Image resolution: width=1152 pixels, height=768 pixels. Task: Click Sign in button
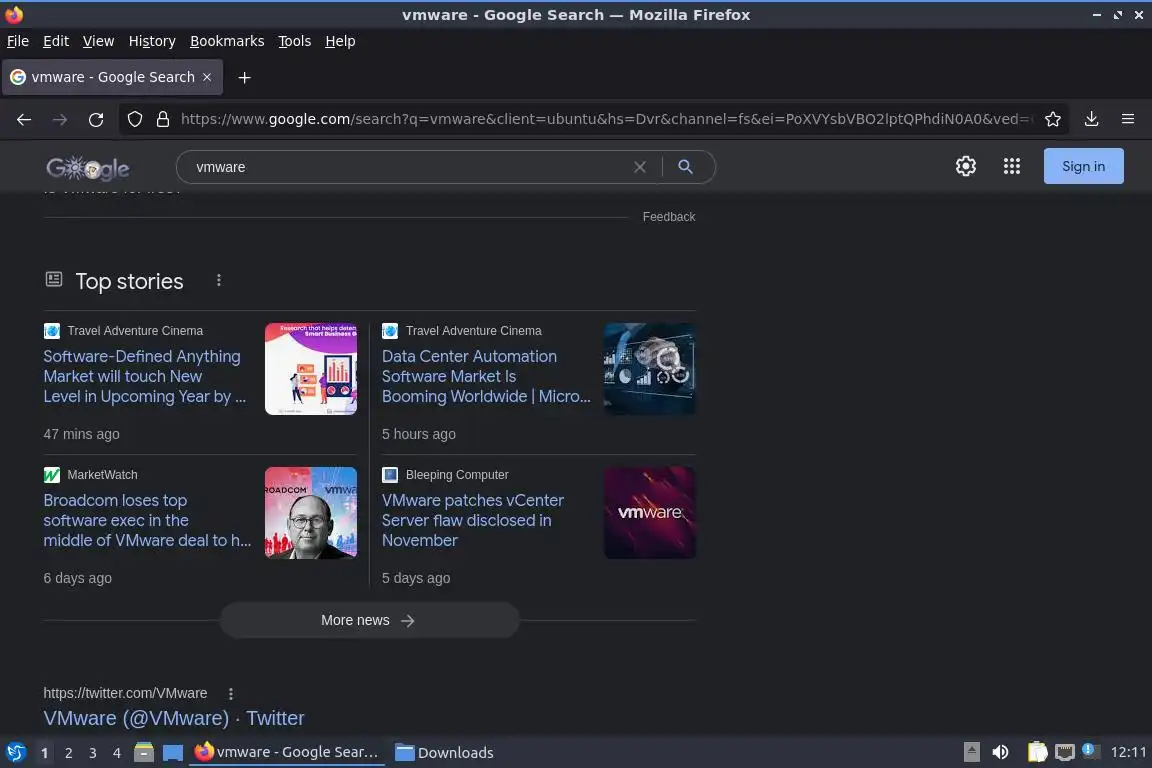[1083, 166]
